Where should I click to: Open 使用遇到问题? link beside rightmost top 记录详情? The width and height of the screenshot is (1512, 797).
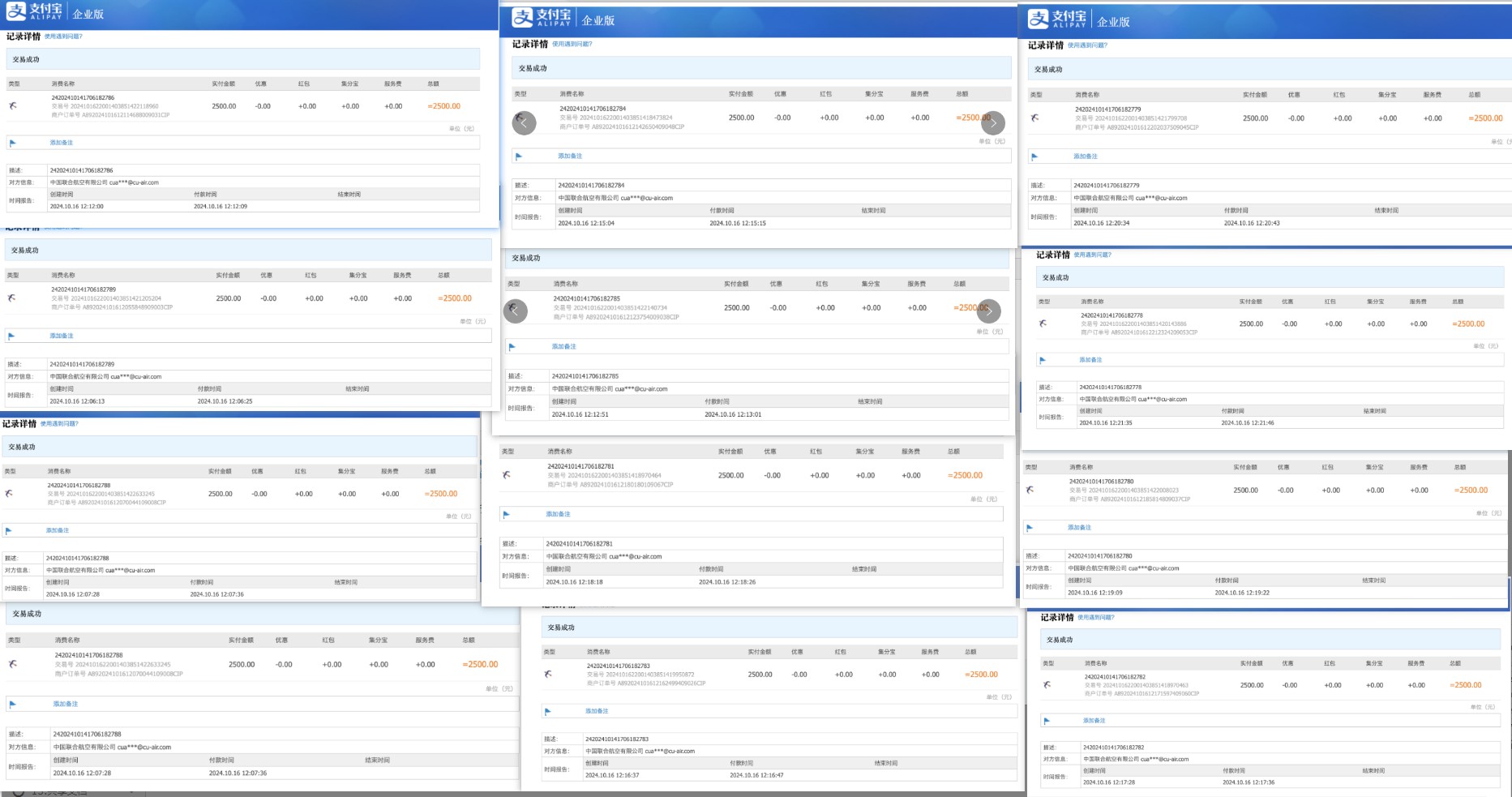(1087, 45)
